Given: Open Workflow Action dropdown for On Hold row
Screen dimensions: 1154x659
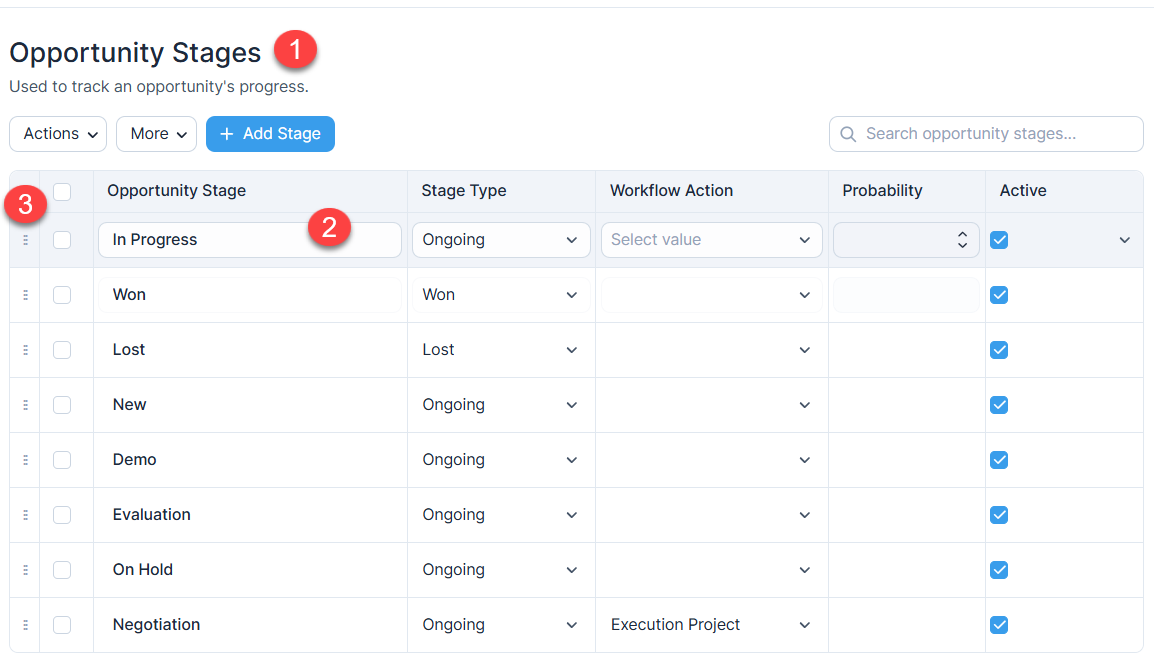Looking at the screenshot, I should pos(712,570).
